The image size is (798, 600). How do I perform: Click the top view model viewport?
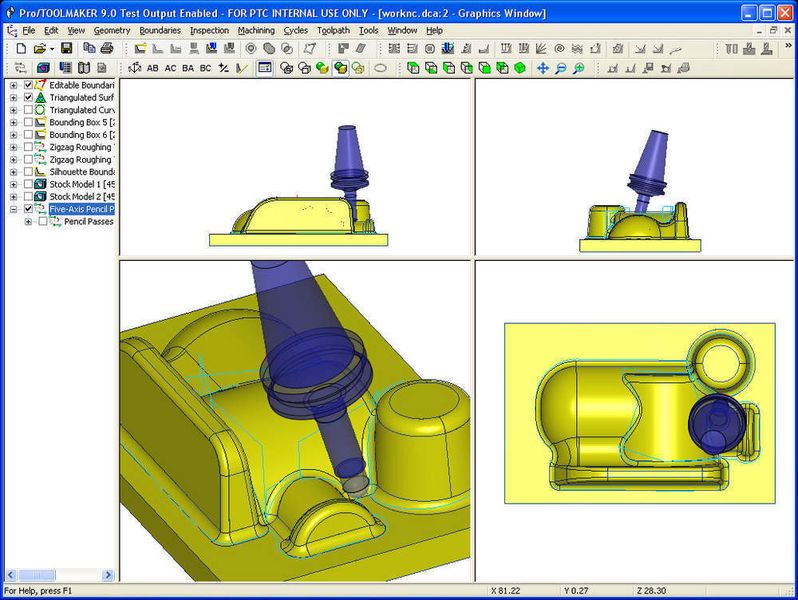[634, 420]
